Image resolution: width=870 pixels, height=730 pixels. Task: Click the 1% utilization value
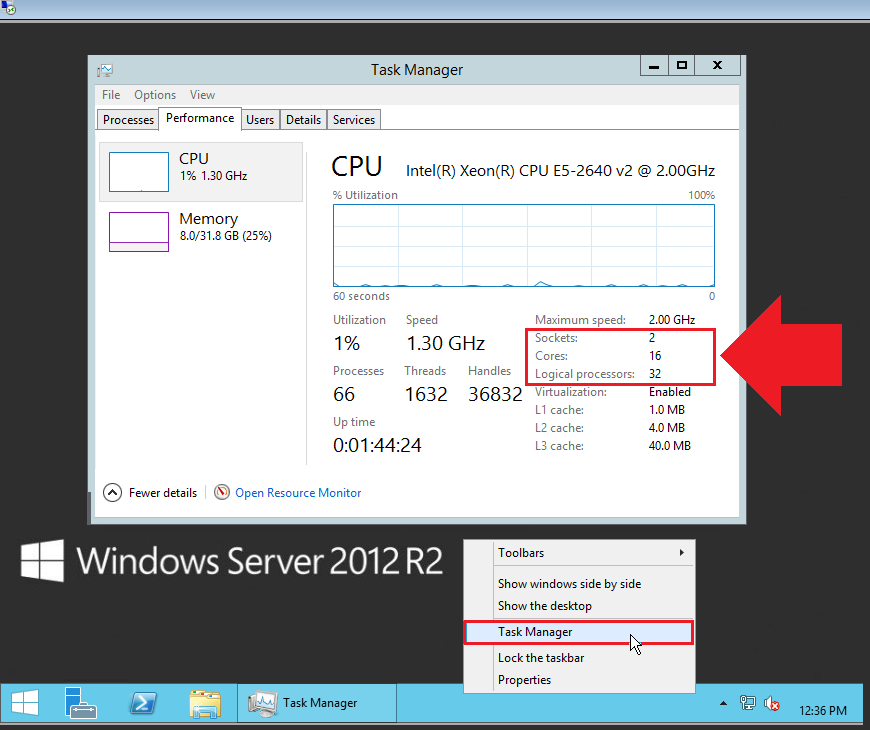(347, 343)
